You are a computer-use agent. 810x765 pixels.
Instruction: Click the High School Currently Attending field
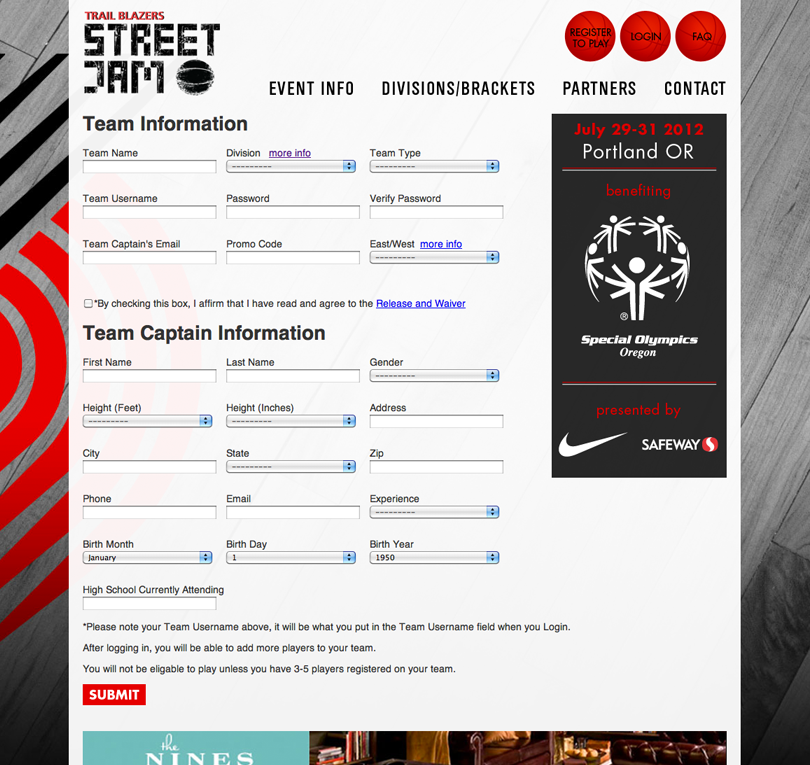point(149,603)
